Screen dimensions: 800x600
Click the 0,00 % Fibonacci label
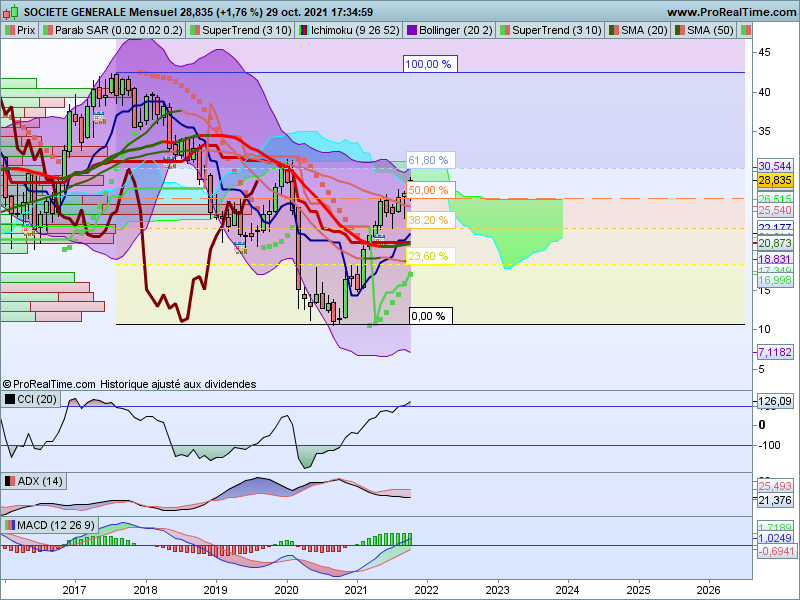pyautogui.click(x=431, y=316)
